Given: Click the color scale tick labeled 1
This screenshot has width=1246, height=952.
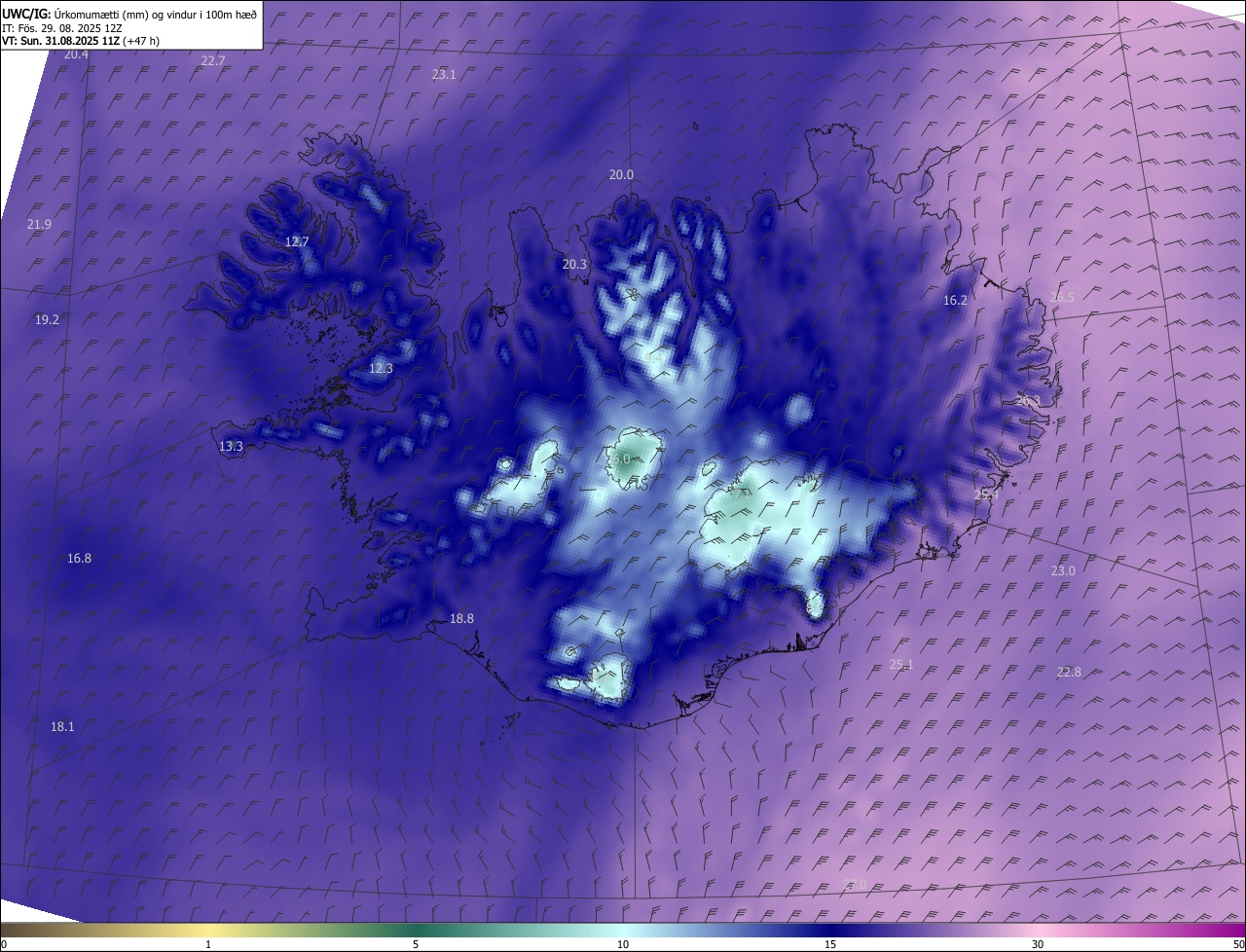Looking at the screenshot, I should [x=208, y=944].
